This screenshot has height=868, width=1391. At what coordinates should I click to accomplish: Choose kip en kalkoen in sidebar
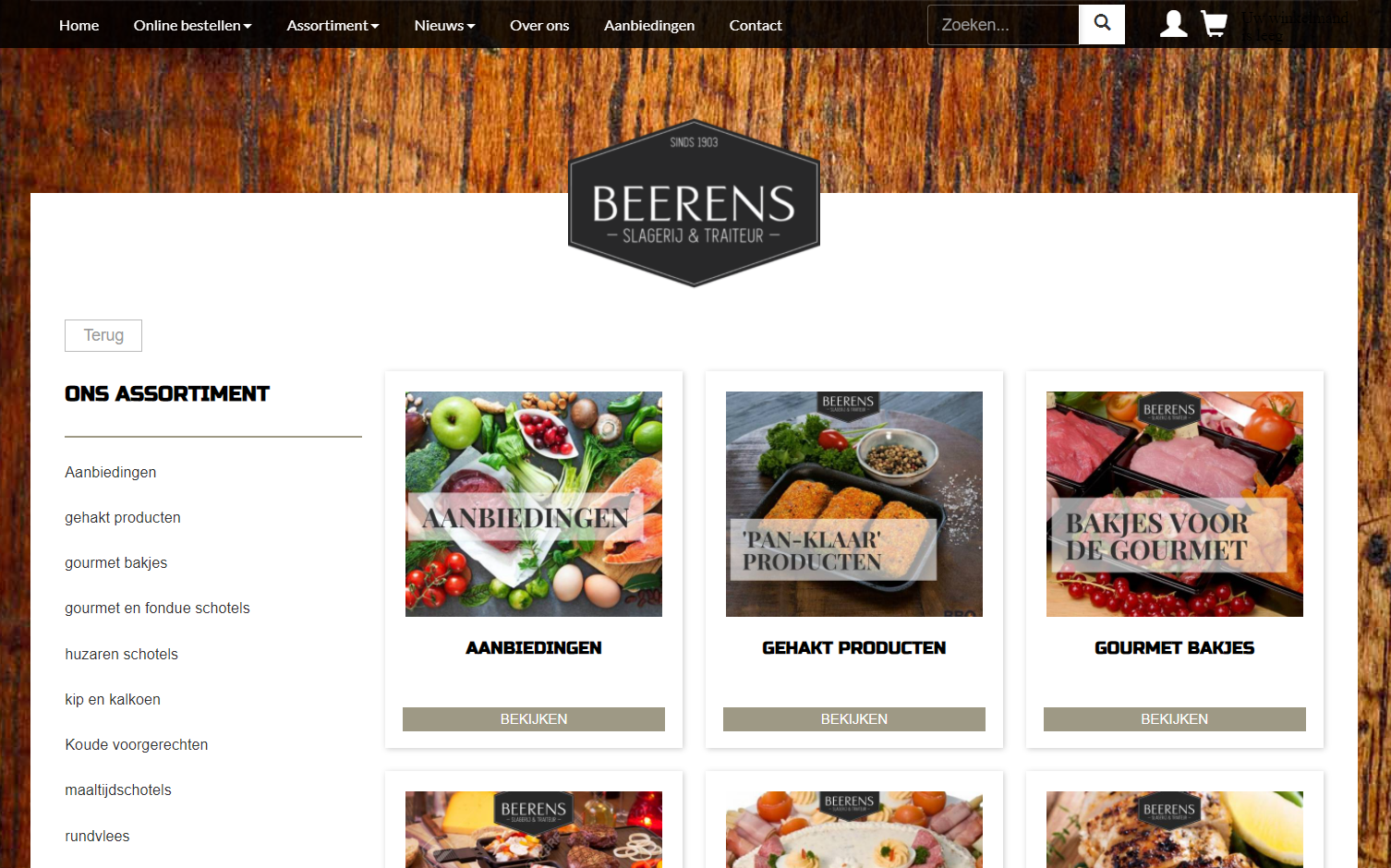[113, 699]
